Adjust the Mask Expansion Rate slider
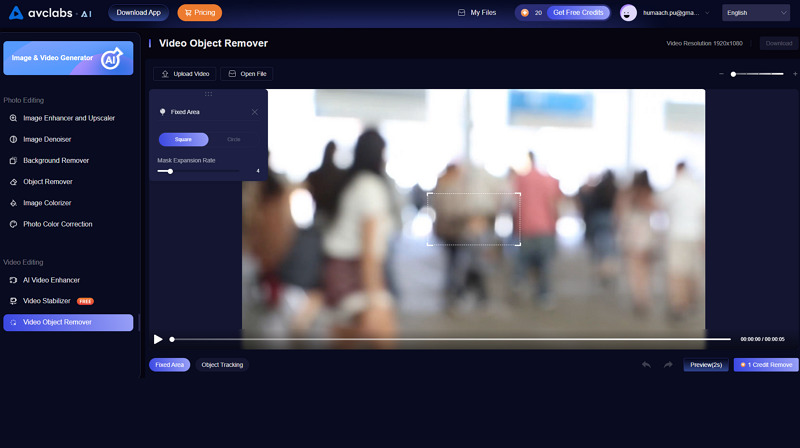 coord(198,171)
